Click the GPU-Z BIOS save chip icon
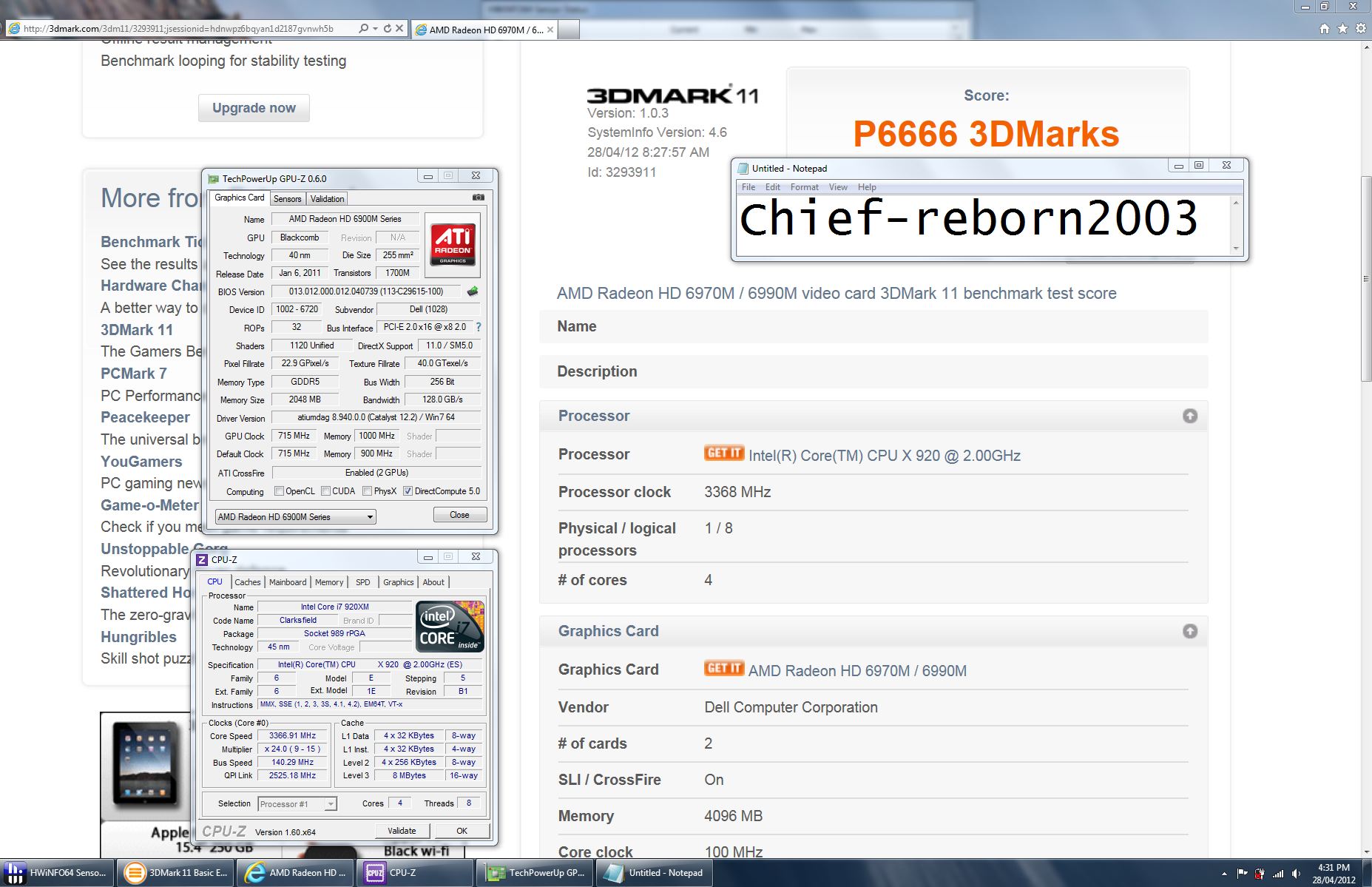 [x=473, y=291]
